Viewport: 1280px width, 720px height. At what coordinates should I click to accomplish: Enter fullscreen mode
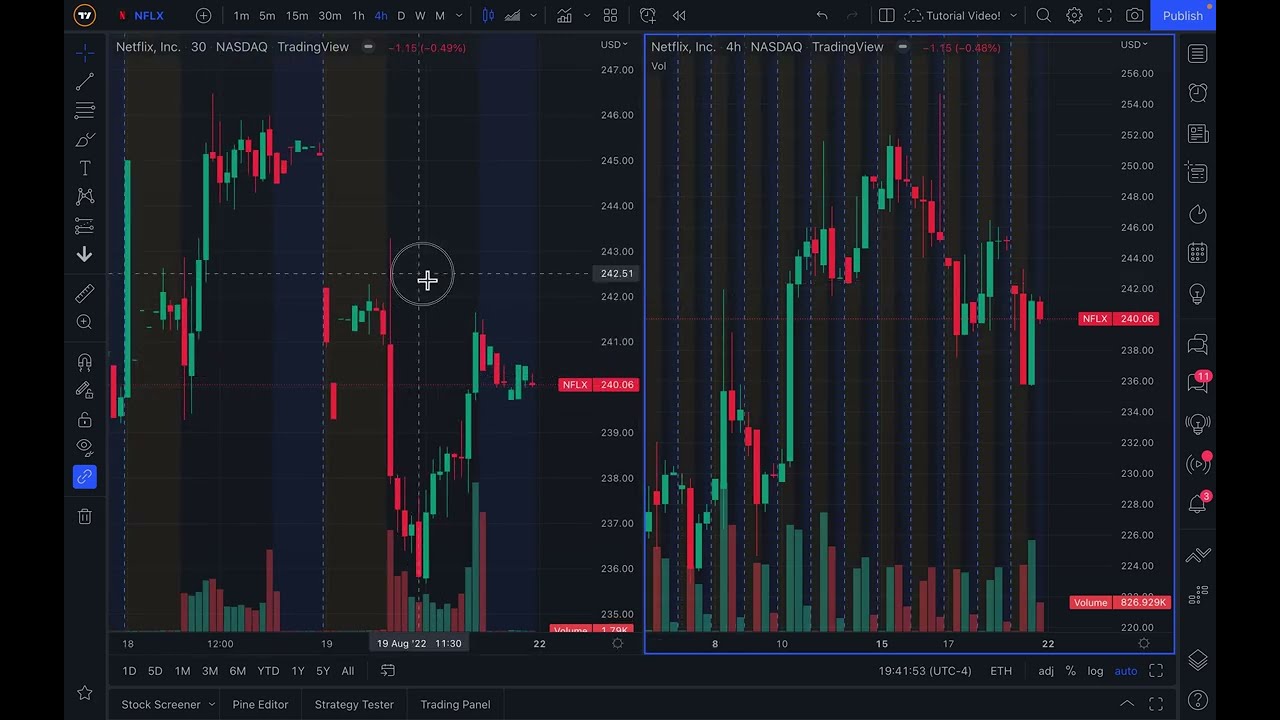[x=1105, y=15]
